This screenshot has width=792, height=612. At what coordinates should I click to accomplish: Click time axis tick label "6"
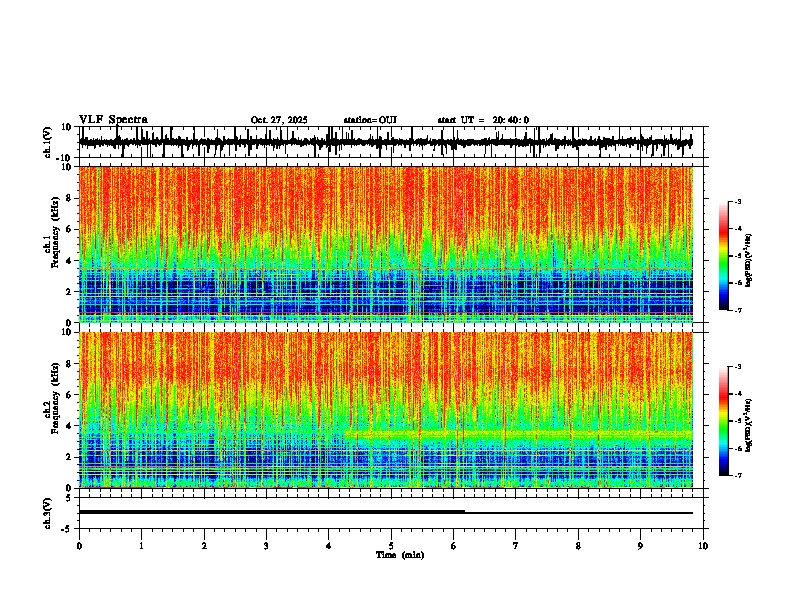pyautogui.click(x=454, y=546)
